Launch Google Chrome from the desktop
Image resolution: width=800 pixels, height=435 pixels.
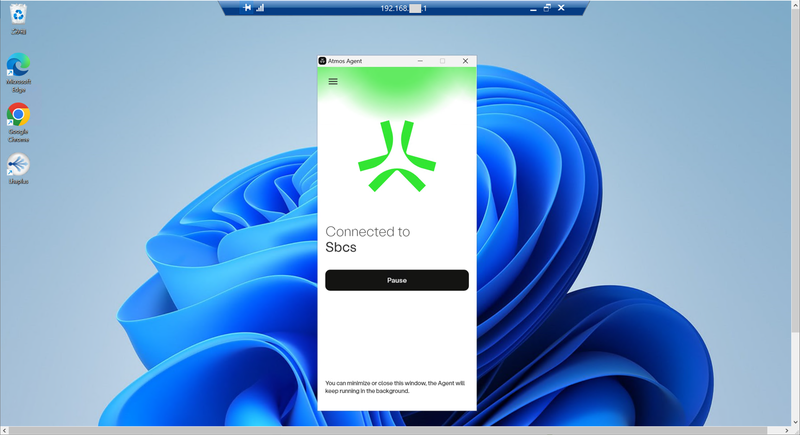pyautogui.click(x=18, y=122)
